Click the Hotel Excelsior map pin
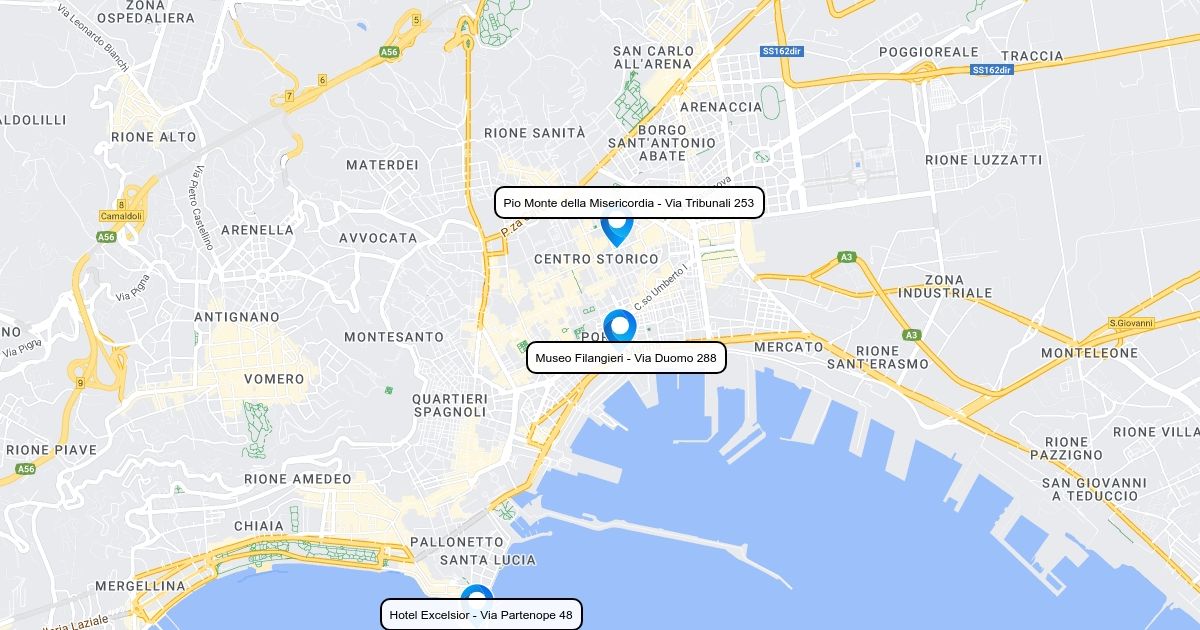1200x630 pixels. pyautogui.click(x=477, y=594)
